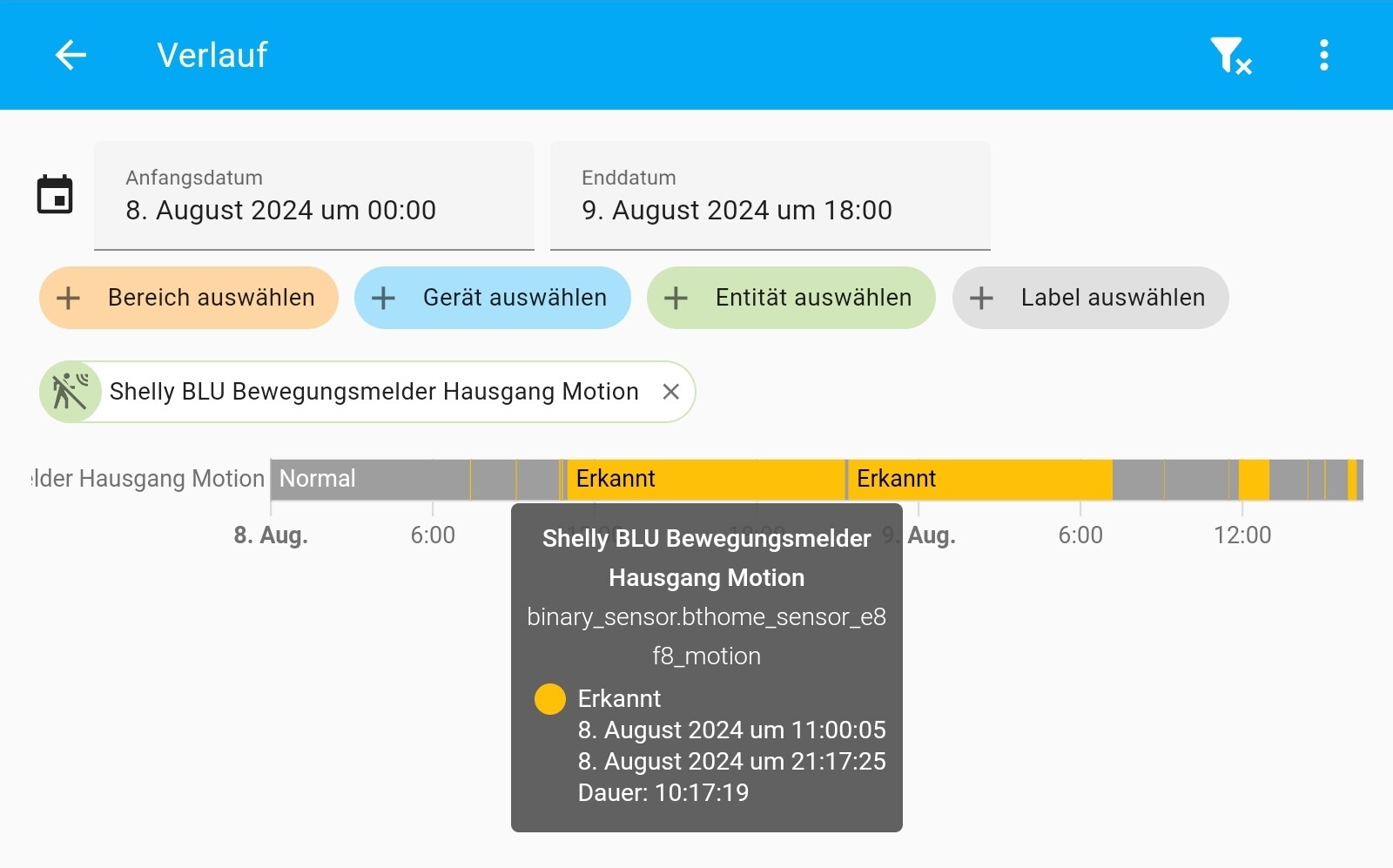Click the entity ID text in tooltip
The width and height of the screenshot is (1393, 868).
tap(707, 636)
